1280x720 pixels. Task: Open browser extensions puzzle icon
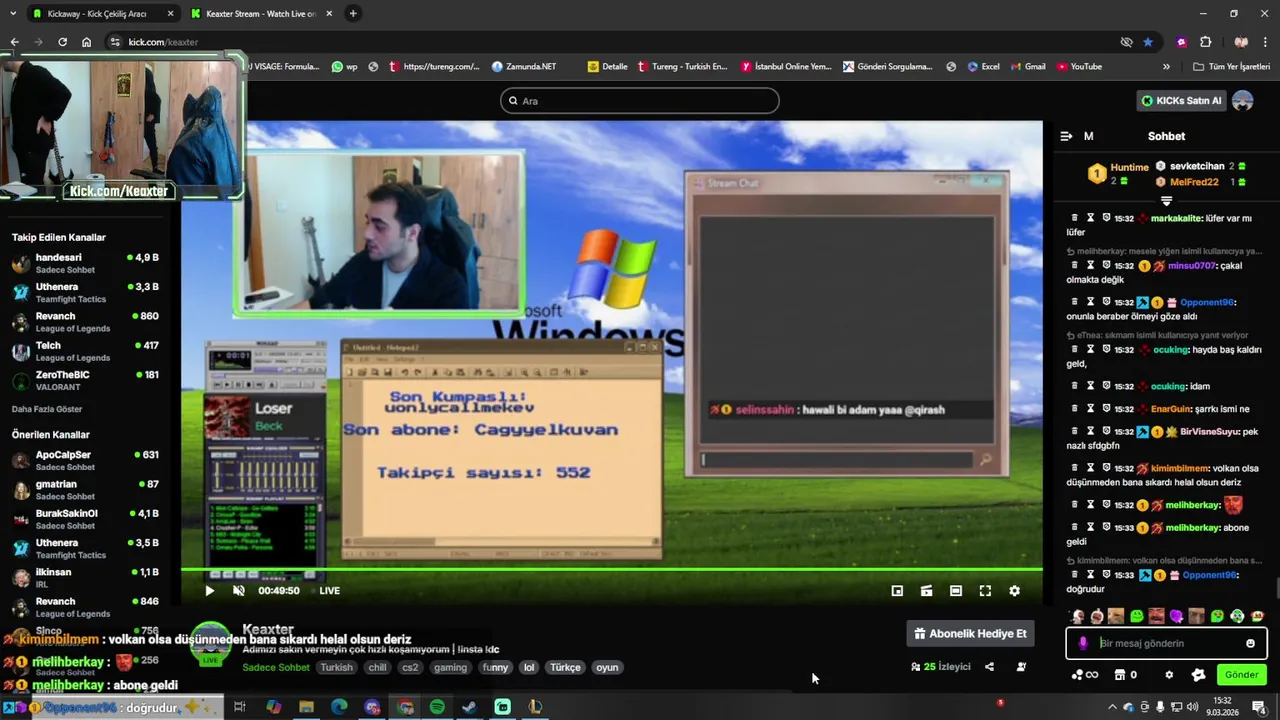coord(1205,42)
